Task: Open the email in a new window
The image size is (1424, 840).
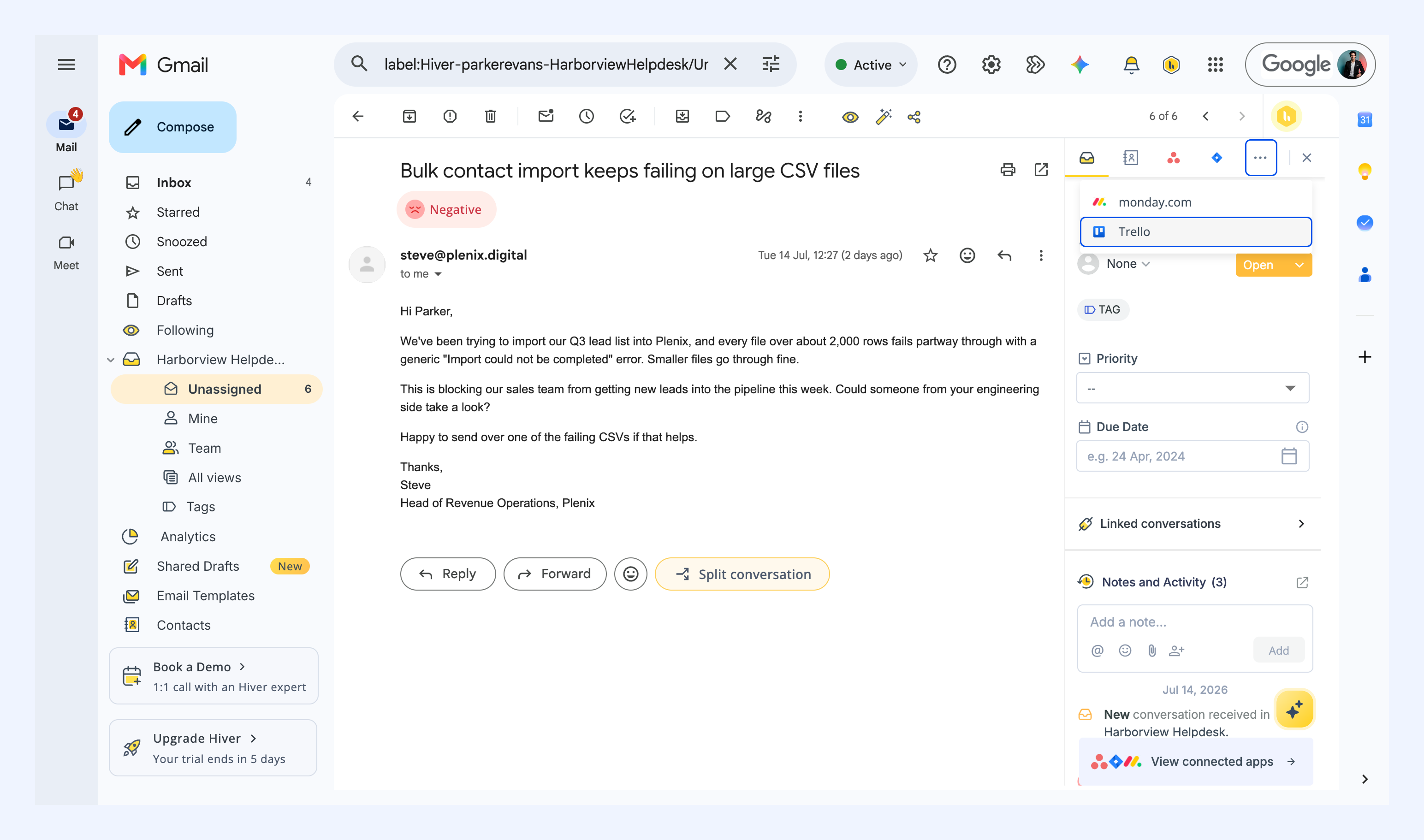Action: [x=1041, y=170]
